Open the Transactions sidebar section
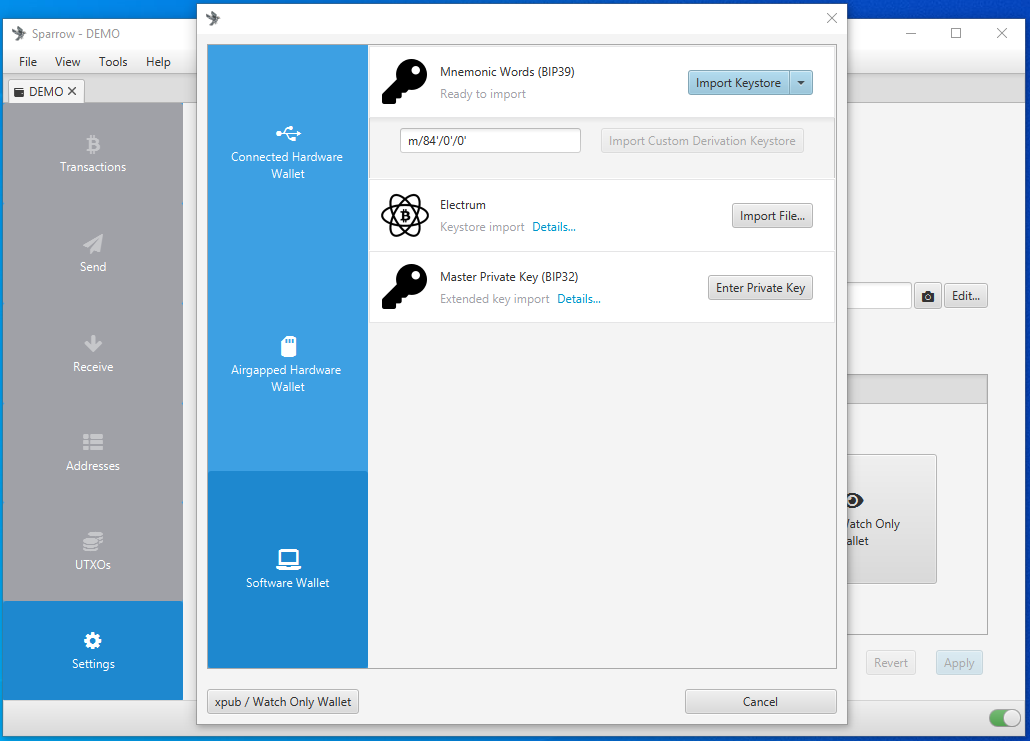Image resolution: width=1030 pixels, height=741 pixels. tap(93, 154)
